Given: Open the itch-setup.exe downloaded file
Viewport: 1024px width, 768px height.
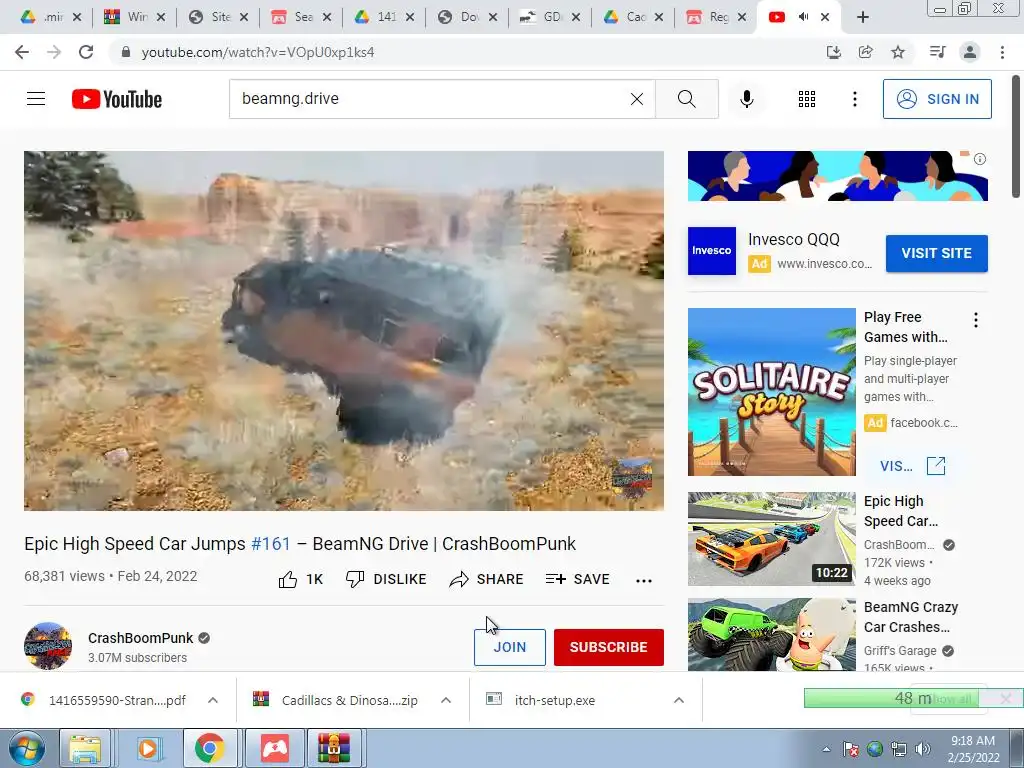Looking at the screenshot, I should (x=554, y=700).
